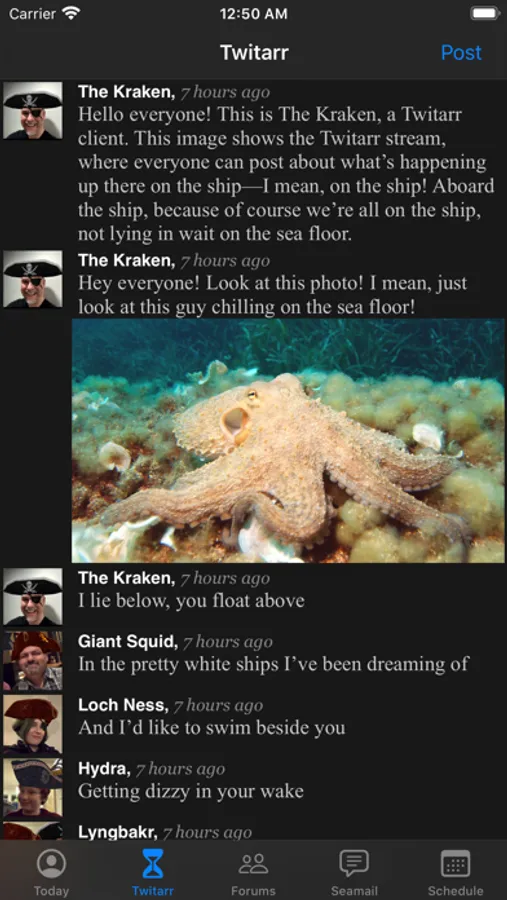Tap Hydra's avatar picture
The image size is (507, 900).
pos(33,788)
